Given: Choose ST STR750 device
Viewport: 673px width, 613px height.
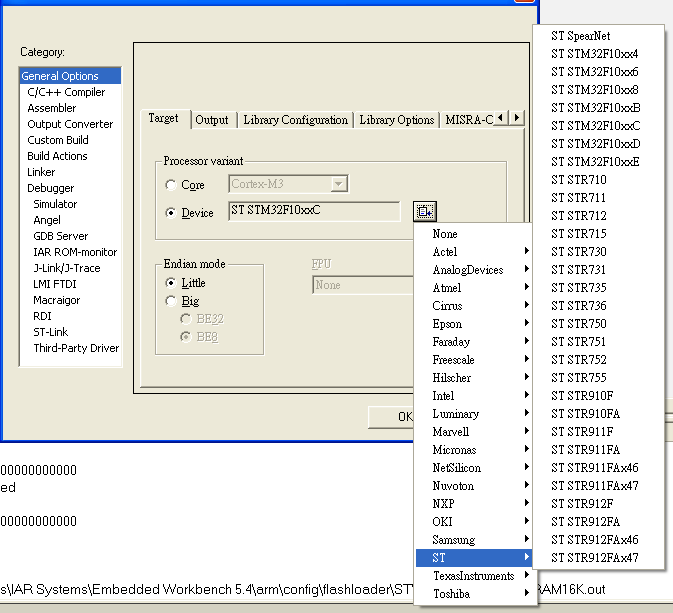Looking at the screenshot, I should 598,324.
